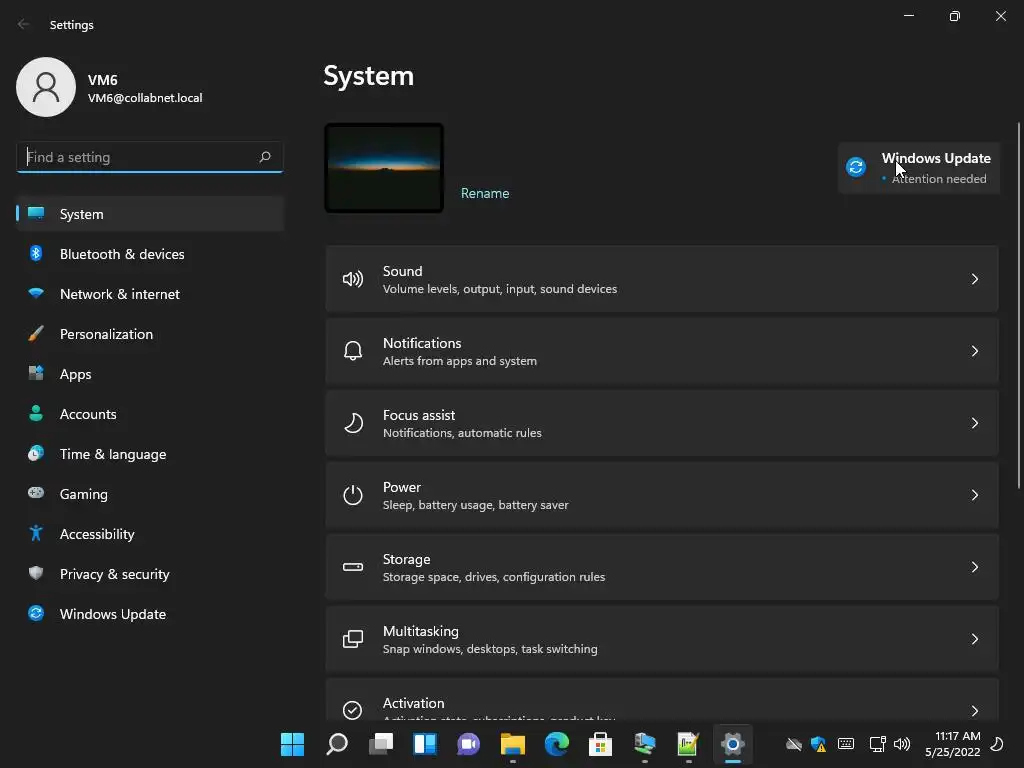Click the Privacy & security shield icon

click(x=36, y=573)
